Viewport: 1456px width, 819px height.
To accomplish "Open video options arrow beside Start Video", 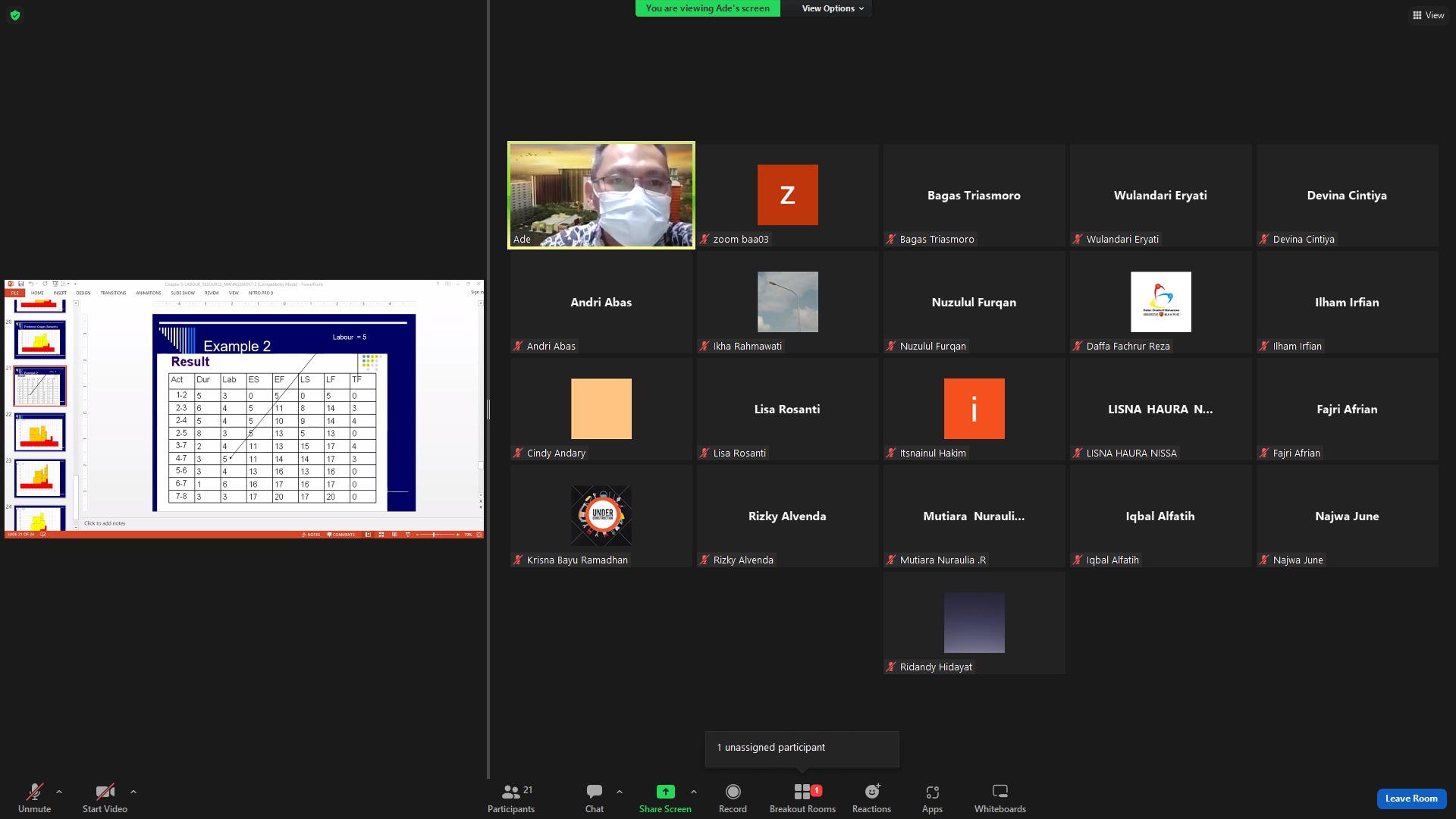I will [133, 792].
